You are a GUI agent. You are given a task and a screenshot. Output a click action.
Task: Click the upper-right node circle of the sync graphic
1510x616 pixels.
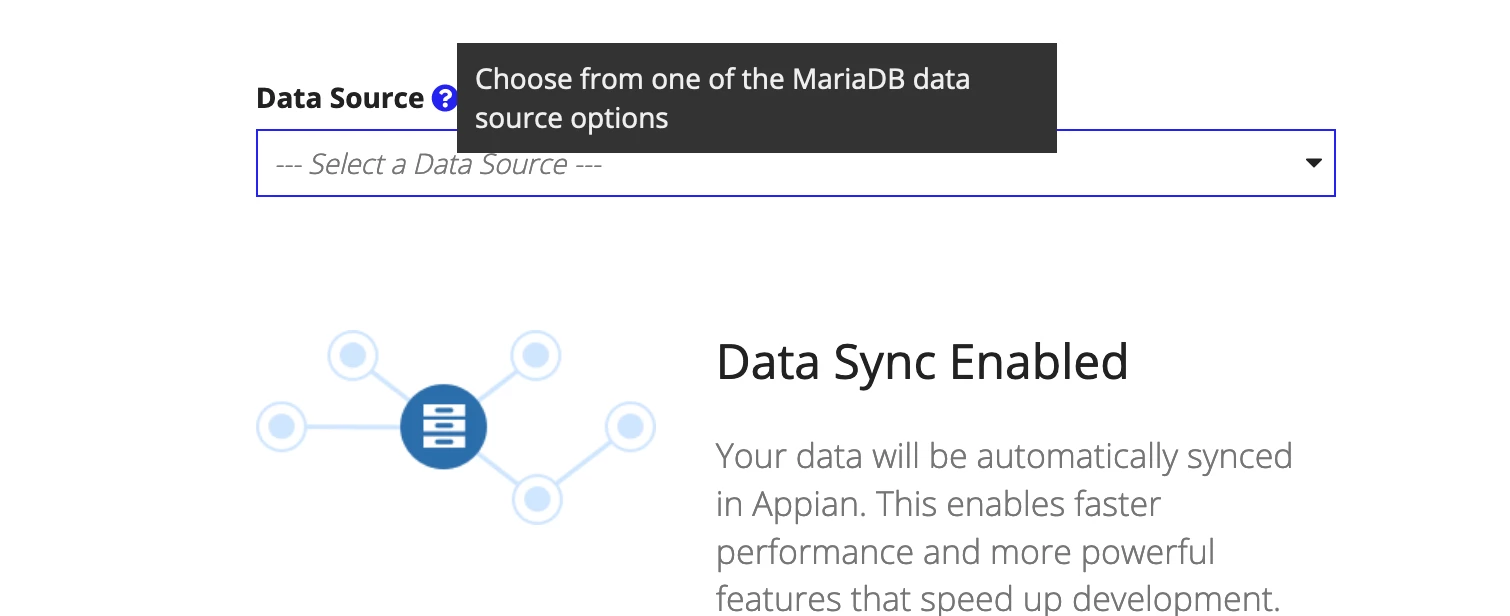536,355
